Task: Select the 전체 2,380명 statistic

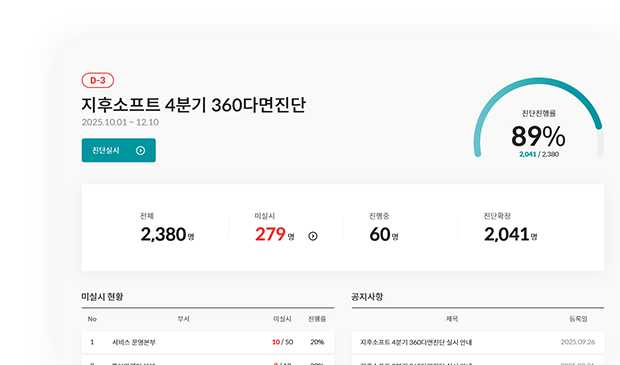Action: (x=167, y=228)
